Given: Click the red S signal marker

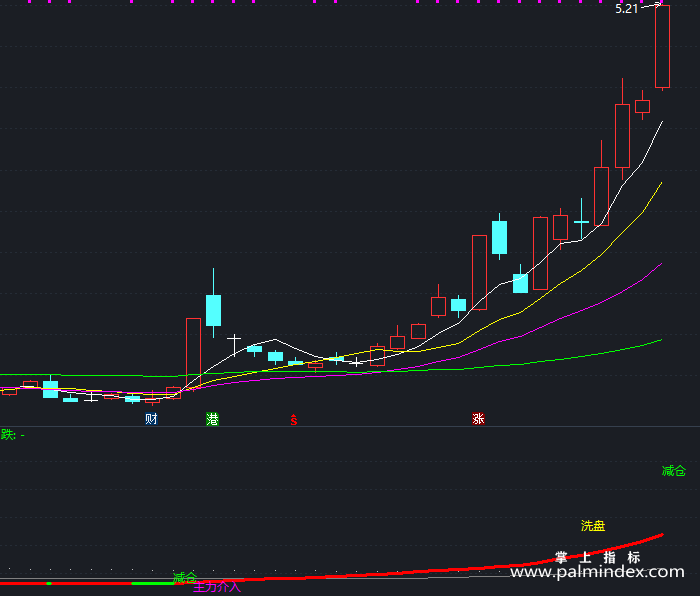Looking at the screenshot, I should [x=294, y=420].
